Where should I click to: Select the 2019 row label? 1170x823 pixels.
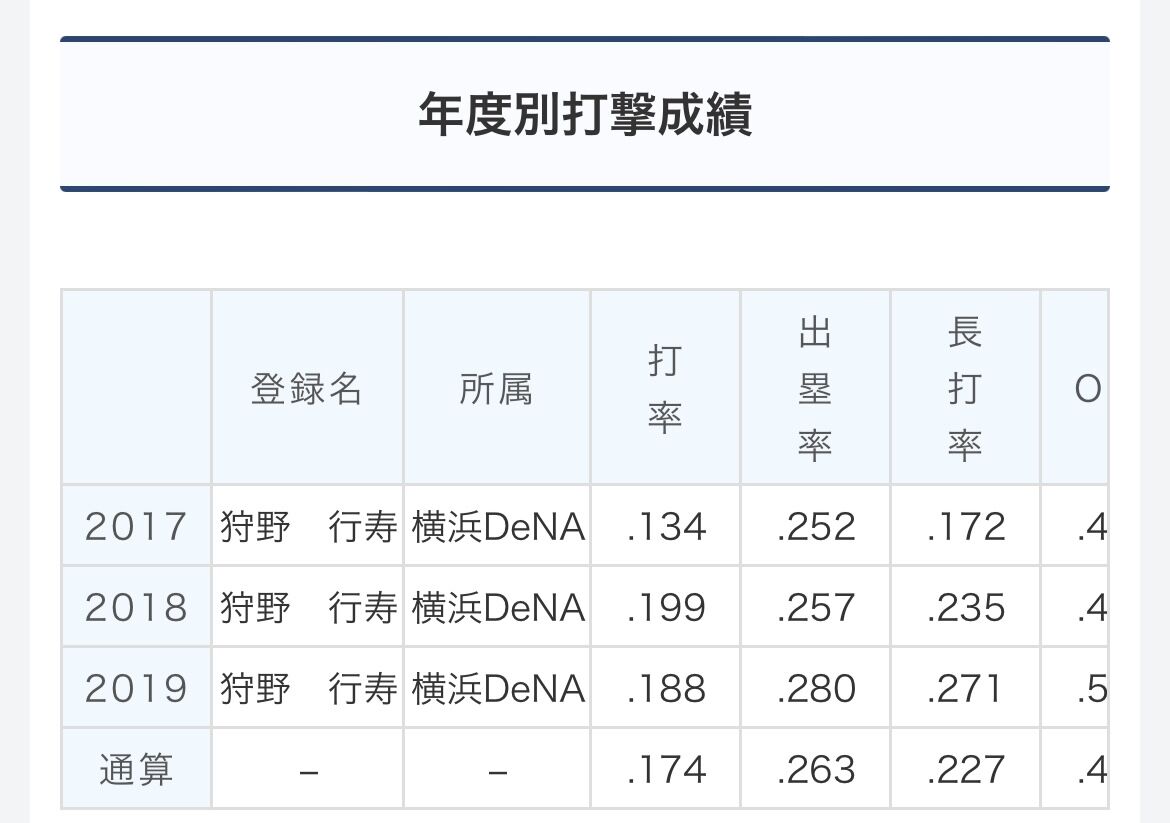(x=136, y=687)
